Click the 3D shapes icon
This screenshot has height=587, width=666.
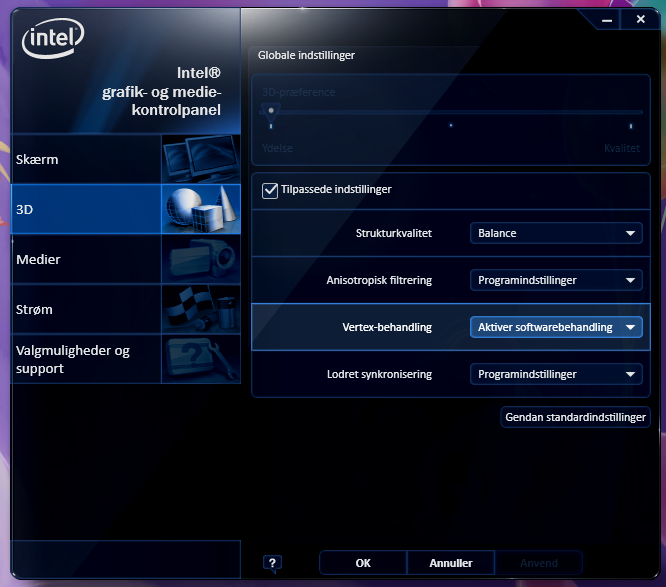point(201,209)
